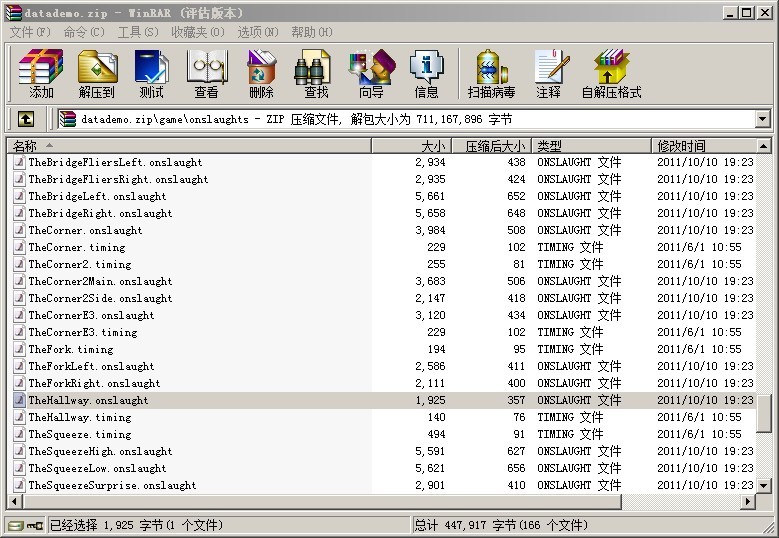Select TheCorner2.timing file entry
The width and height of the screenshot is (779, 538).
pyautogui.click(x=79, y=265)
